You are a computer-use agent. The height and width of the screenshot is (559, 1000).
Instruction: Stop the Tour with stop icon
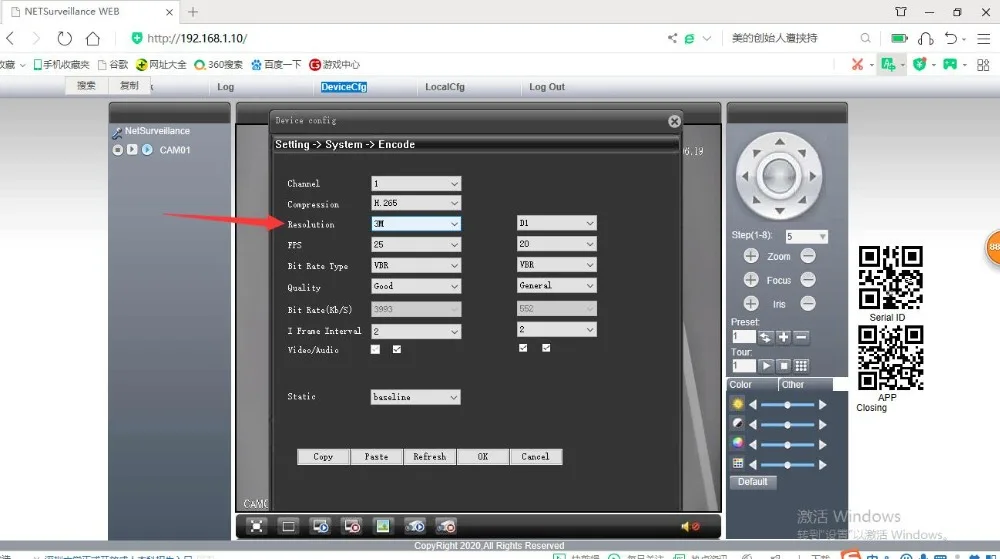(x=783, y=366)
